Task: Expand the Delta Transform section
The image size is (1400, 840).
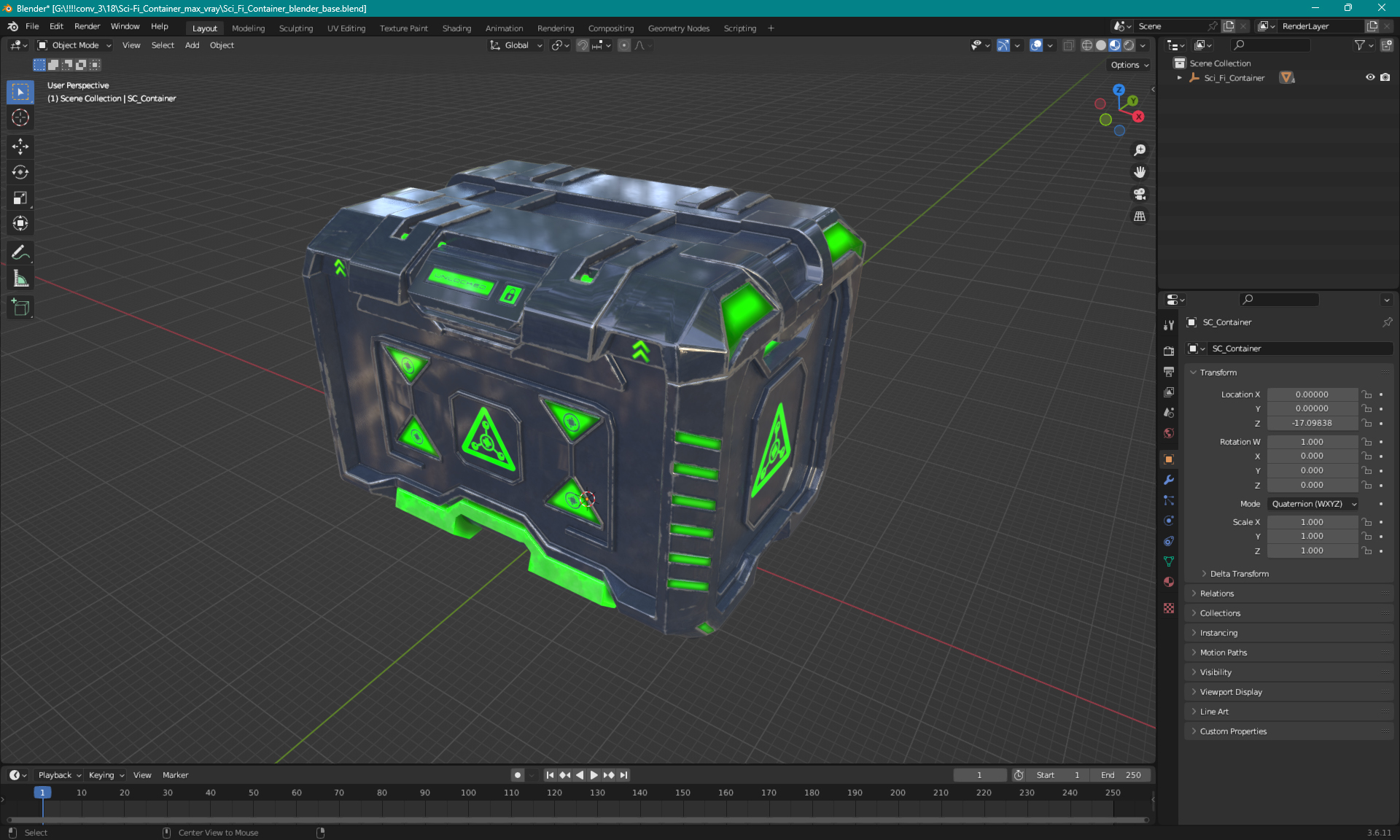Action: pyautogui.click(x=1239, y=573)
